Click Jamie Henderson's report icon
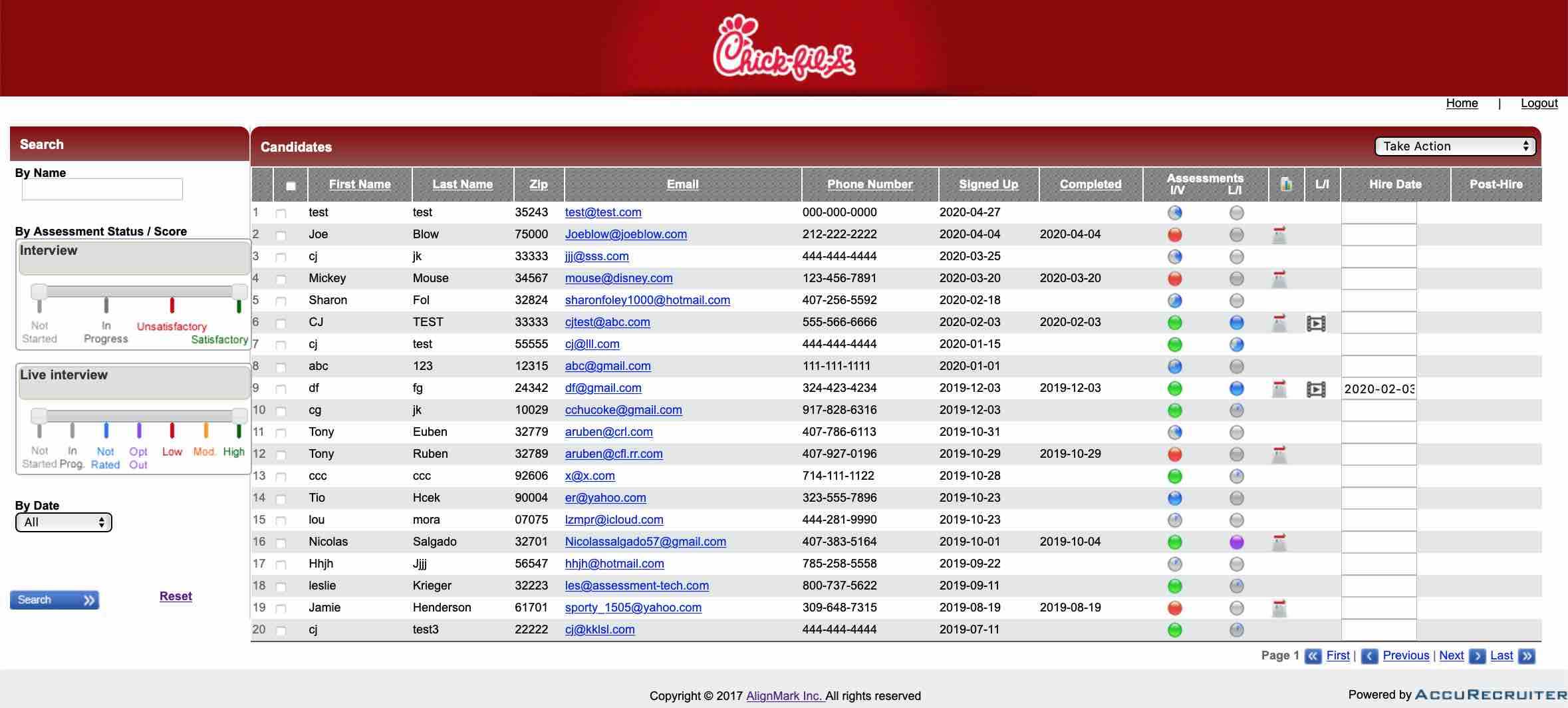The image size is (1568, 708). pos(1279,608)
